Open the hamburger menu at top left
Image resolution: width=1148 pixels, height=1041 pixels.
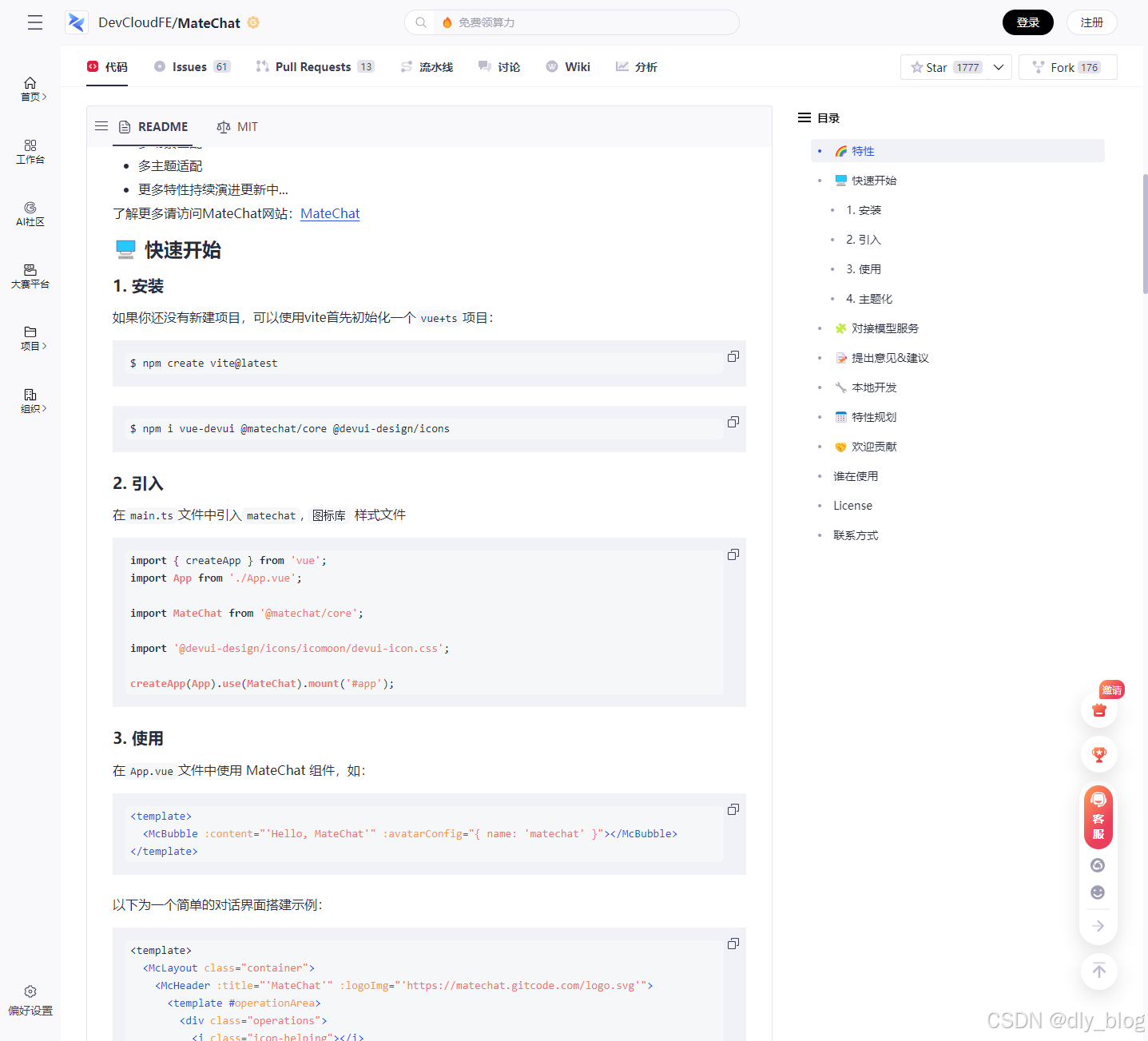(35, 22)
